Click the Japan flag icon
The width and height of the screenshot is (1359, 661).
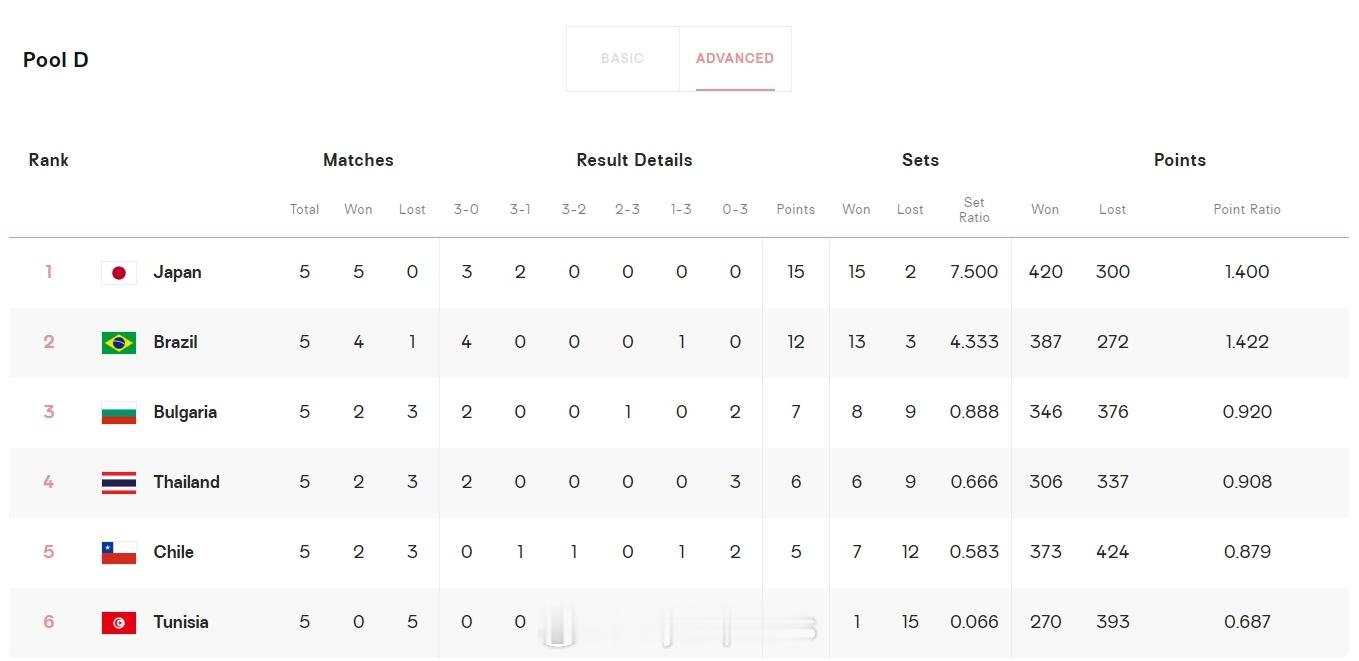click(119, 273)
